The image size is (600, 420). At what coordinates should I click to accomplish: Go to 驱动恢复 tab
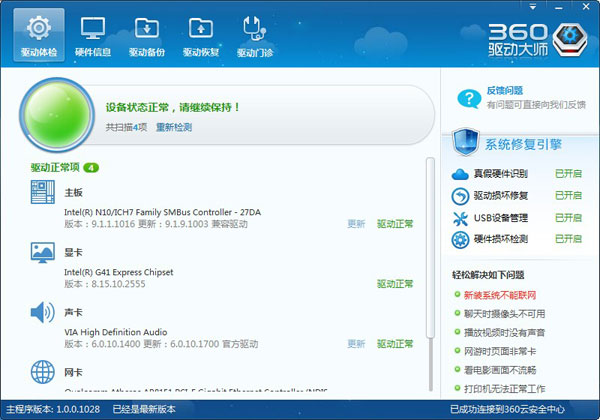click(201, 35)
